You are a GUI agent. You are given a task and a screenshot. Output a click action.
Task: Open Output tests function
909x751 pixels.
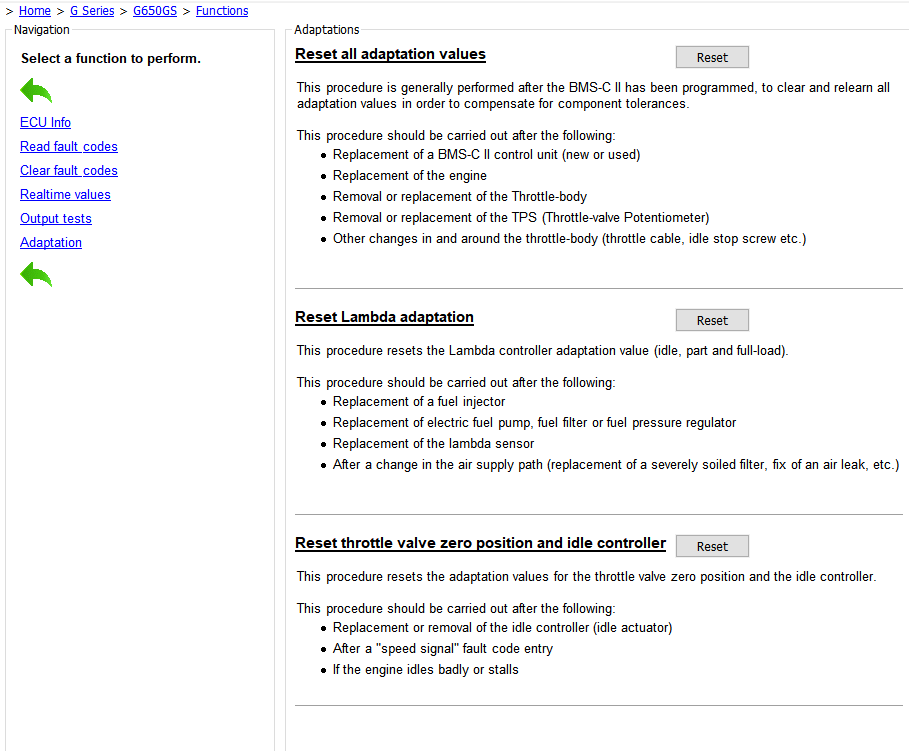coord(56,219)
